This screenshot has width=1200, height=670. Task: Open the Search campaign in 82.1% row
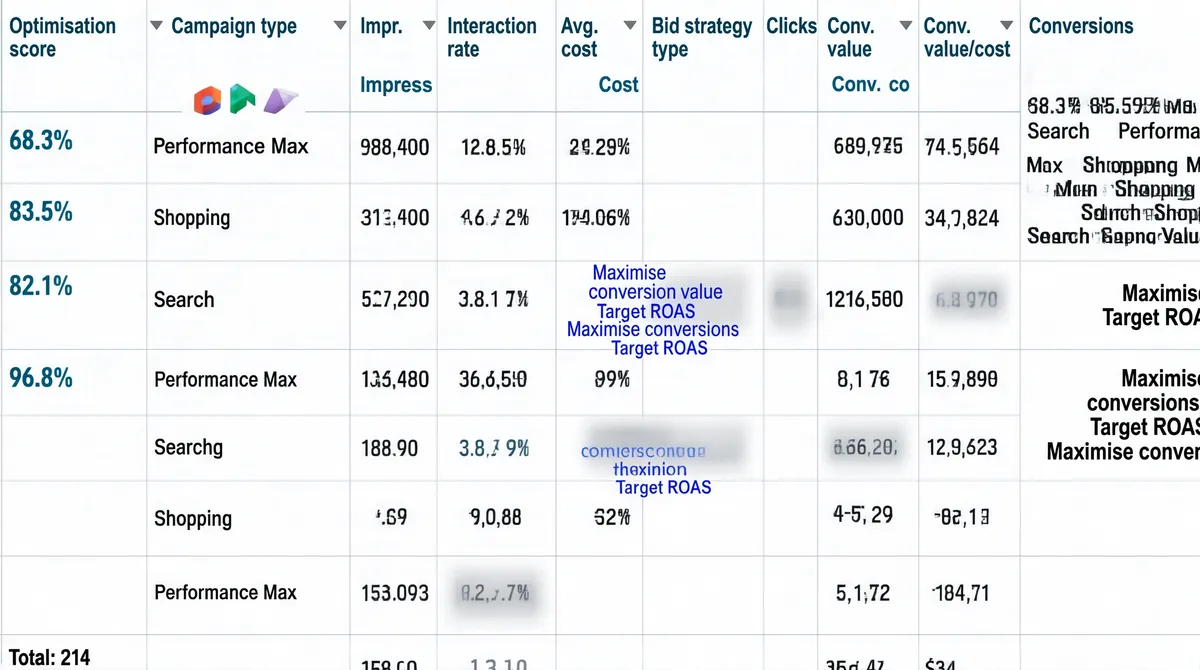(184, 299)
